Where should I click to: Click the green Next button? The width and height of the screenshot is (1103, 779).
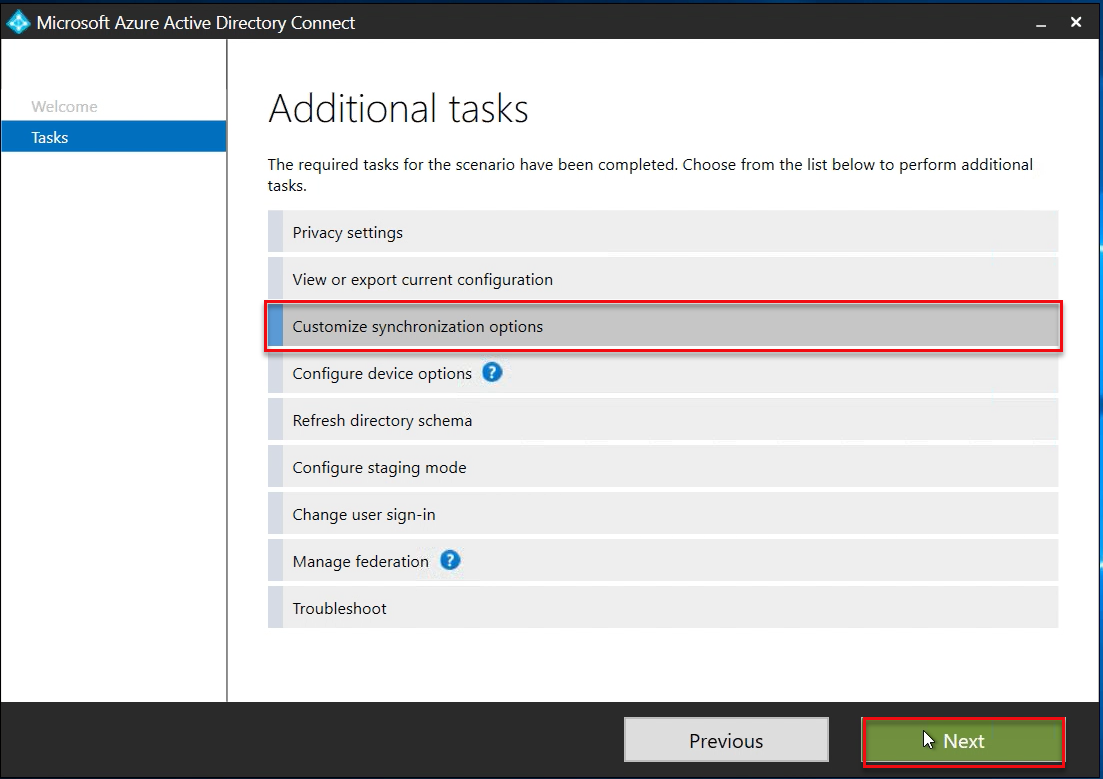click(x=963, y=741)
